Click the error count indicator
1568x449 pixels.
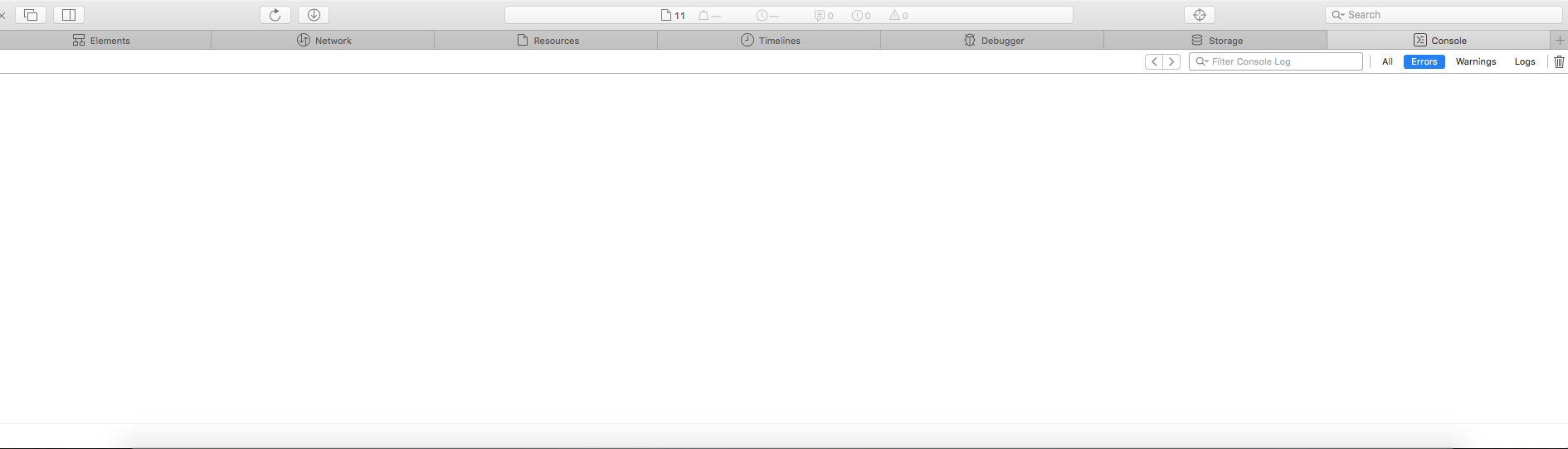[x=861, y=16]
